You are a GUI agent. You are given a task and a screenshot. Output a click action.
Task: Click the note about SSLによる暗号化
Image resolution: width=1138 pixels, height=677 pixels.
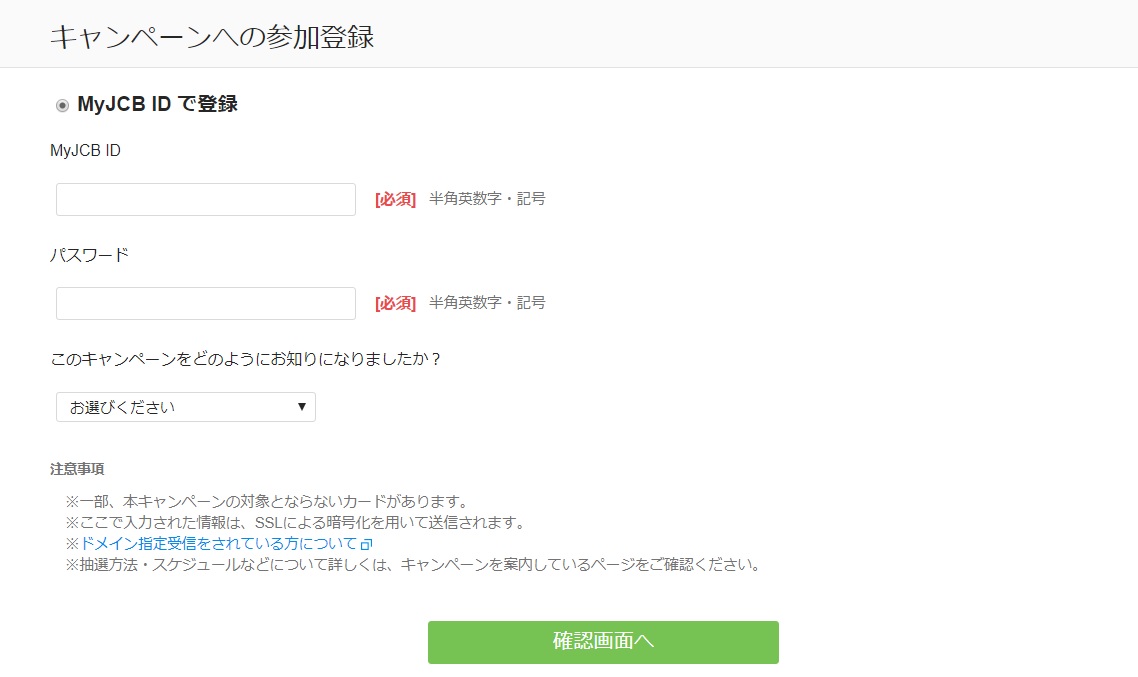coord(295,522)
